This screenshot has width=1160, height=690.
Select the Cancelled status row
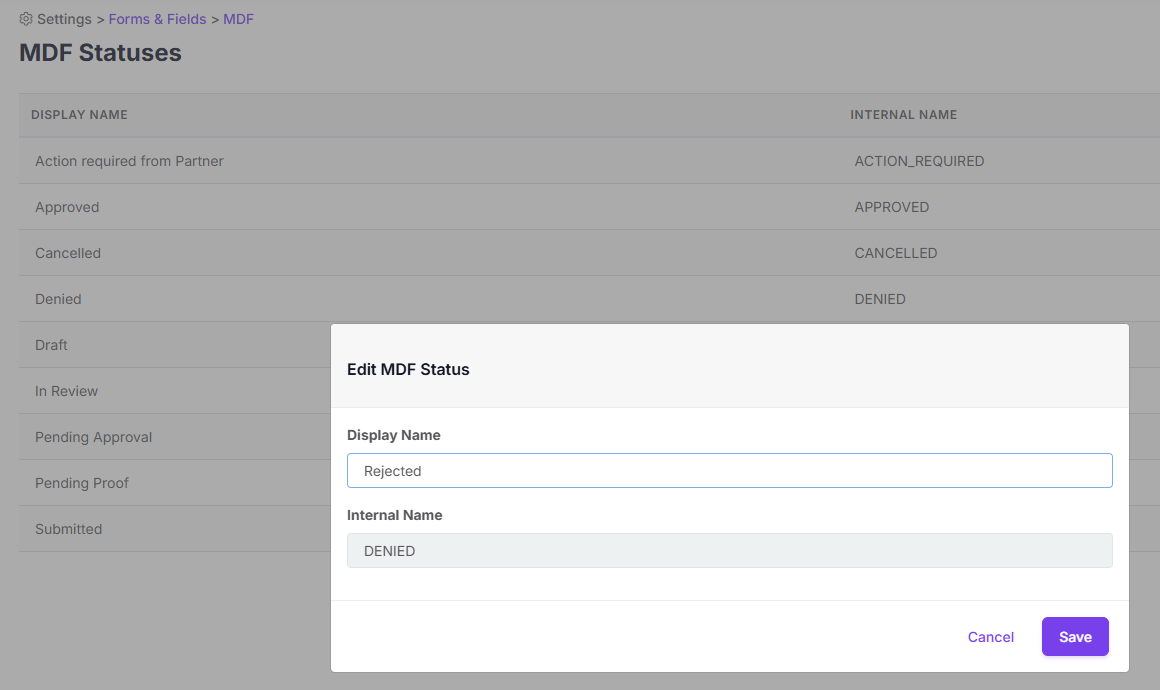coord(590,253)
